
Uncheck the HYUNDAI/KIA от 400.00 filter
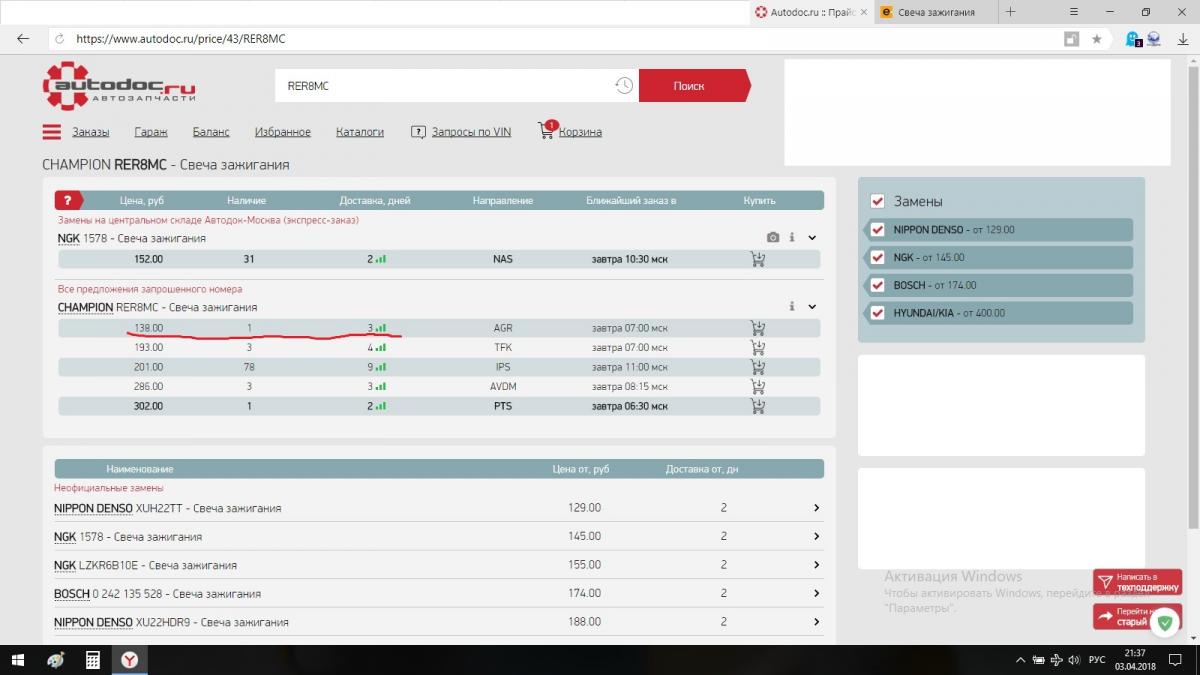[877, 313]
